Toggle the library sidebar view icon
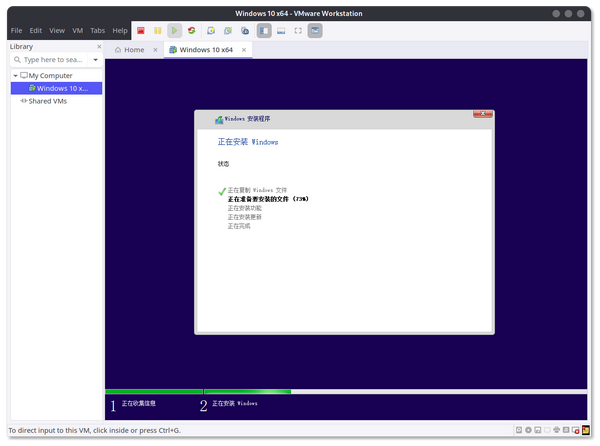The width and height of the screenshot is (600, 446). 264,31
